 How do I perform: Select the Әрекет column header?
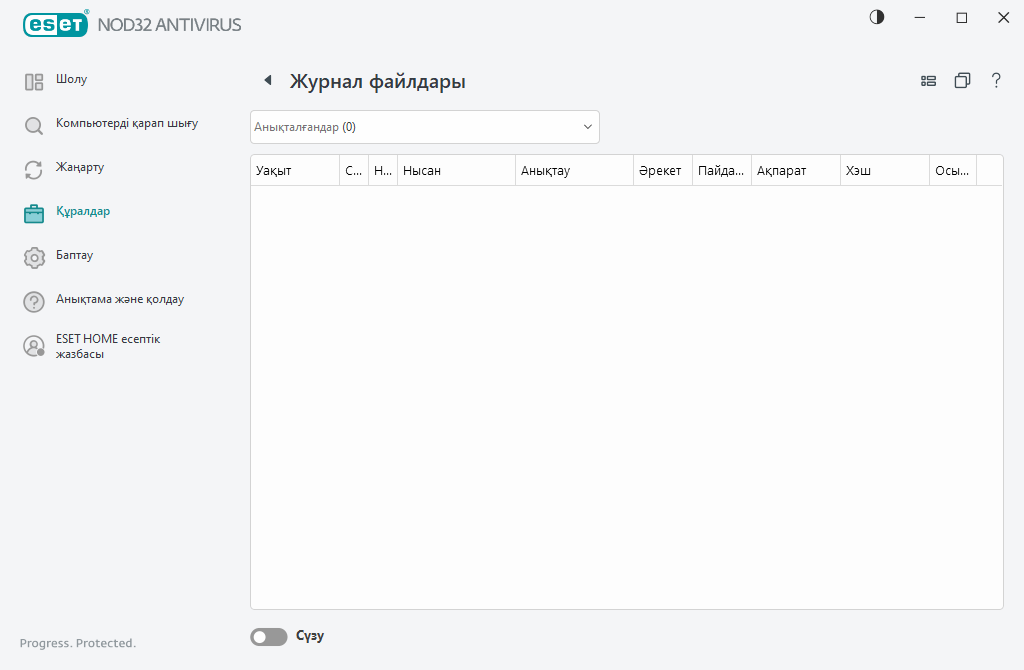pyautogui.click(x=661, y=170)
